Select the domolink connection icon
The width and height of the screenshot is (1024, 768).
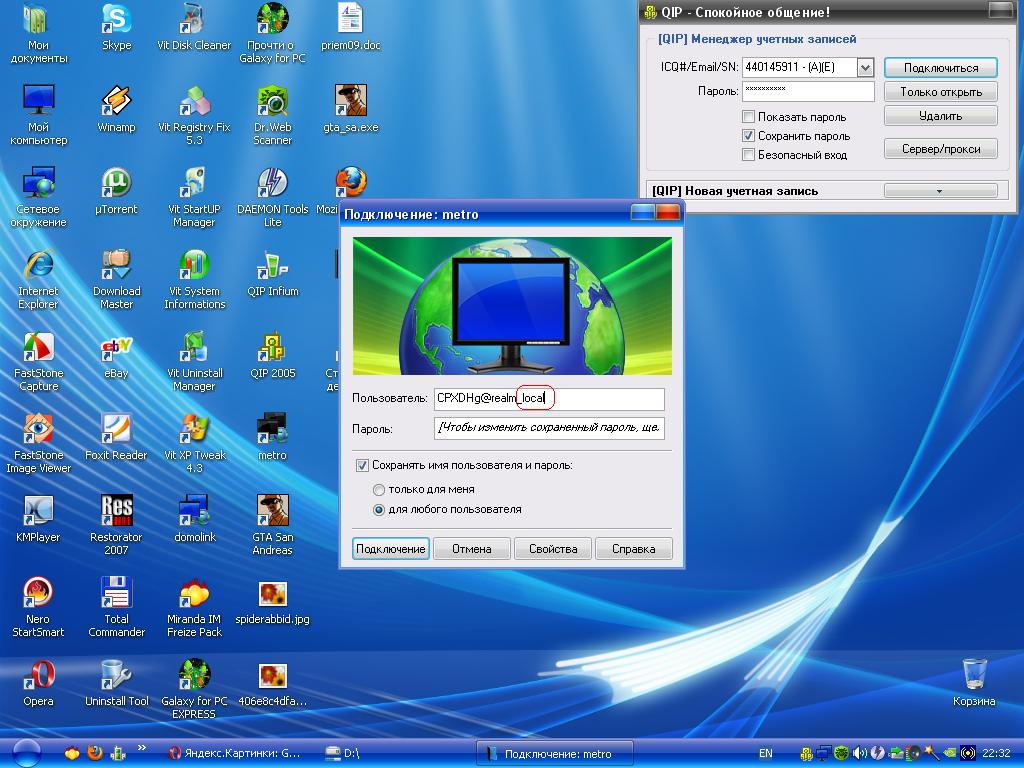pos(195,520)
